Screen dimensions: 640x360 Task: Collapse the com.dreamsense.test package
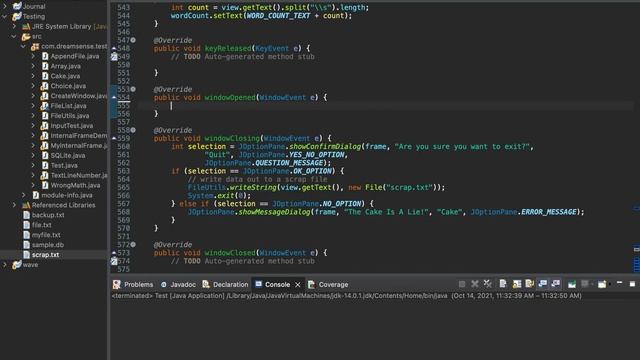(x=24, y=46)
